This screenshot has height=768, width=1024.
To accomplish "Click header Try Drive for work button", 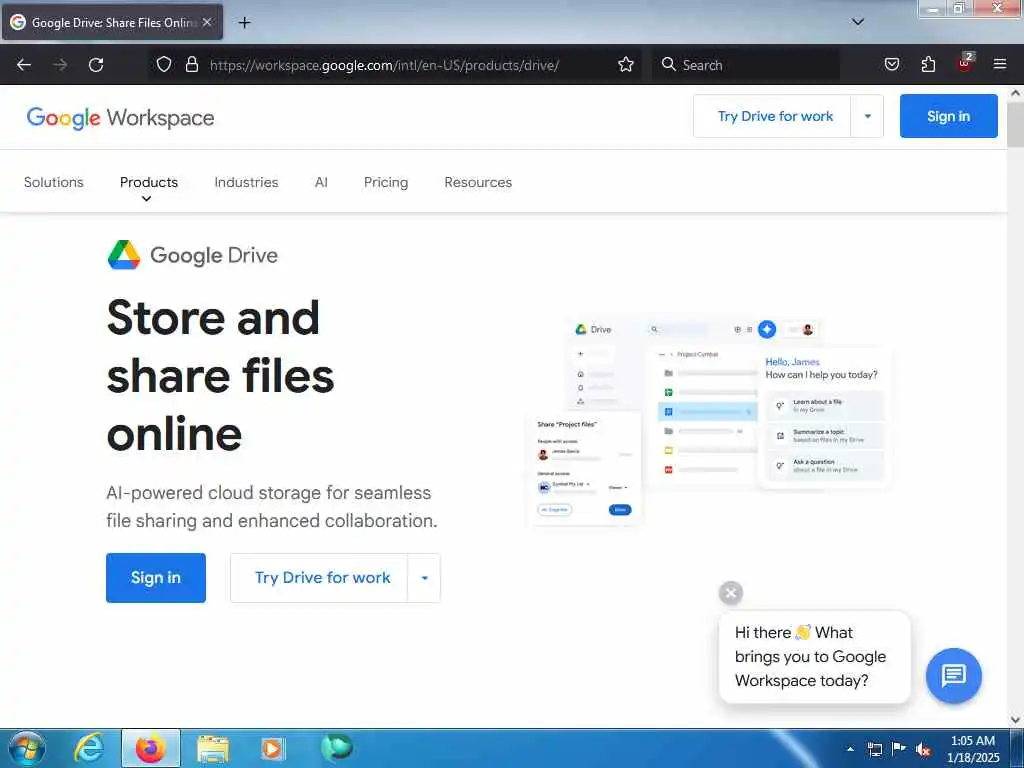I will [775, 116].
